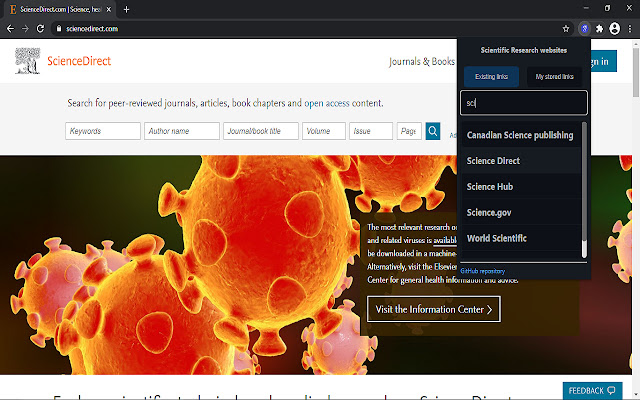
Task: Open the Science.gov result
Action: (x=521, y=212)
